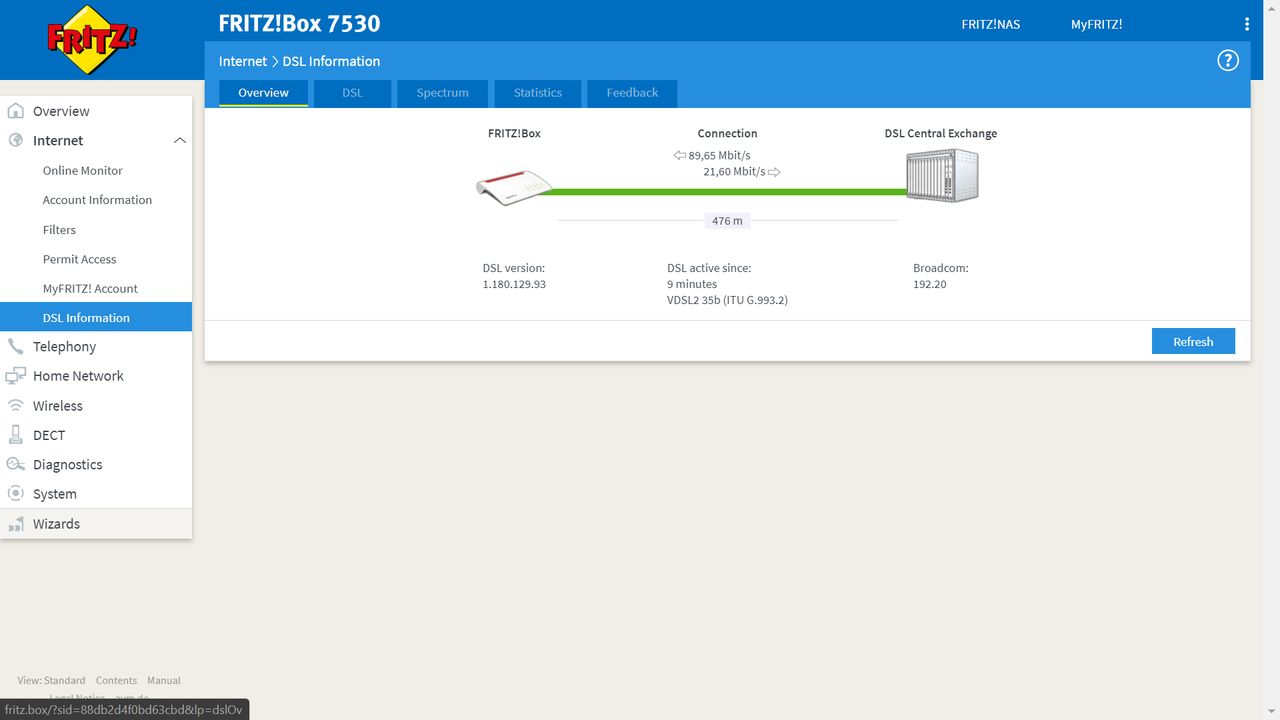Click the Refresh button
This screenshot has height=720, width=1280.
[x=1193, y=341]
